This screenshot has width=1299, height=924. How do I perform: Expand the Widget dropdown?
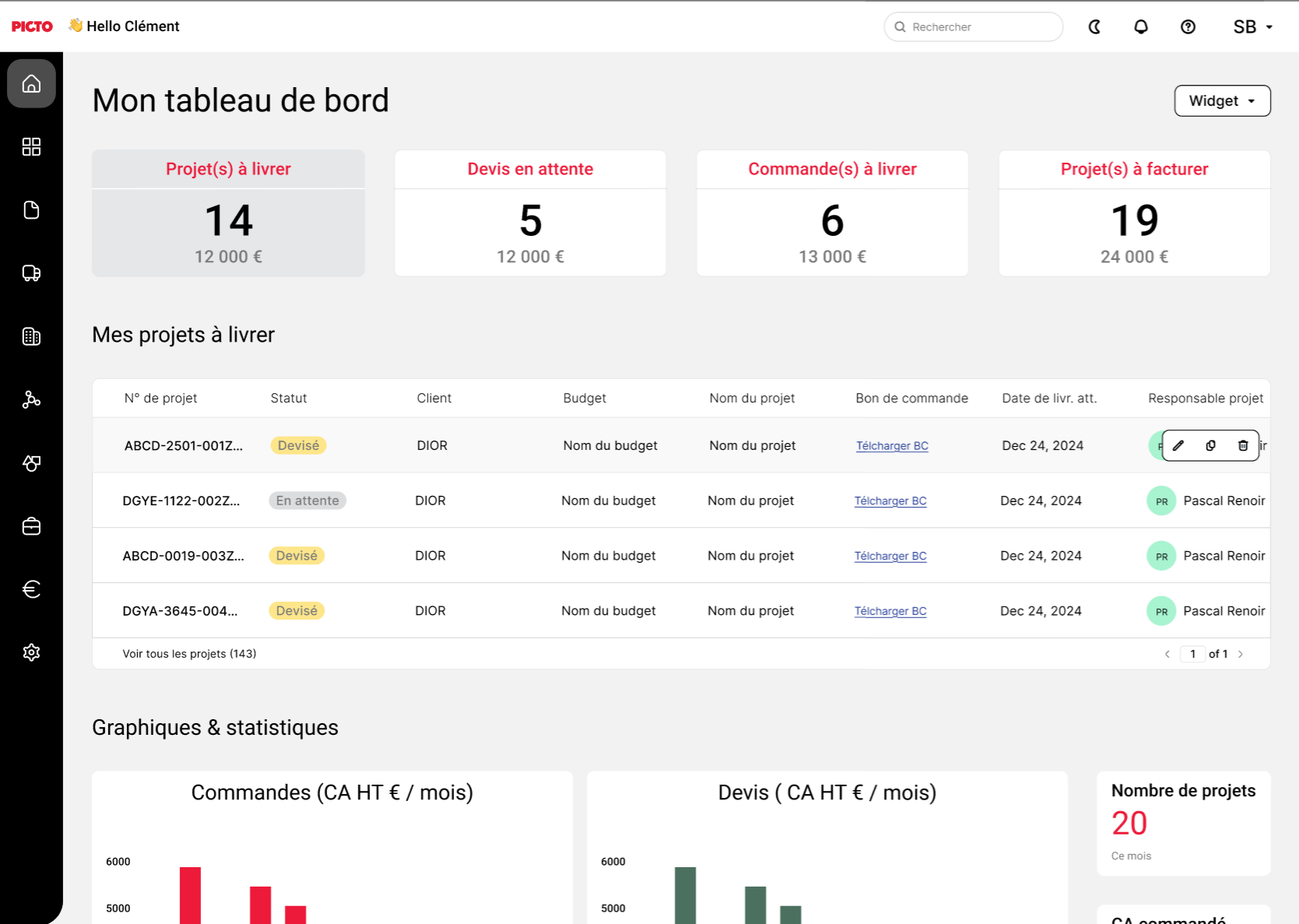click(1222, 101)
